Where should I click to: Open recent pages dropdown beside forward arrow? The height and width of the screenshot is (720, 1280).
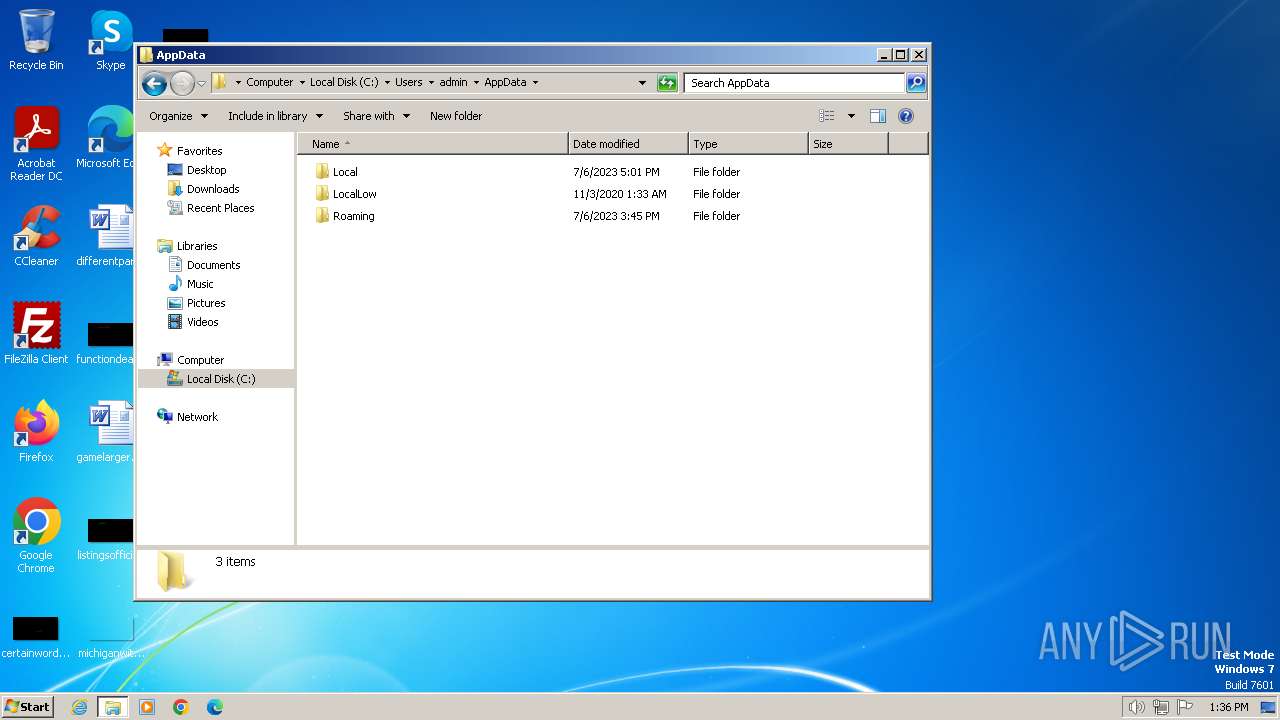pyautogui.click(x=201, y=83)
